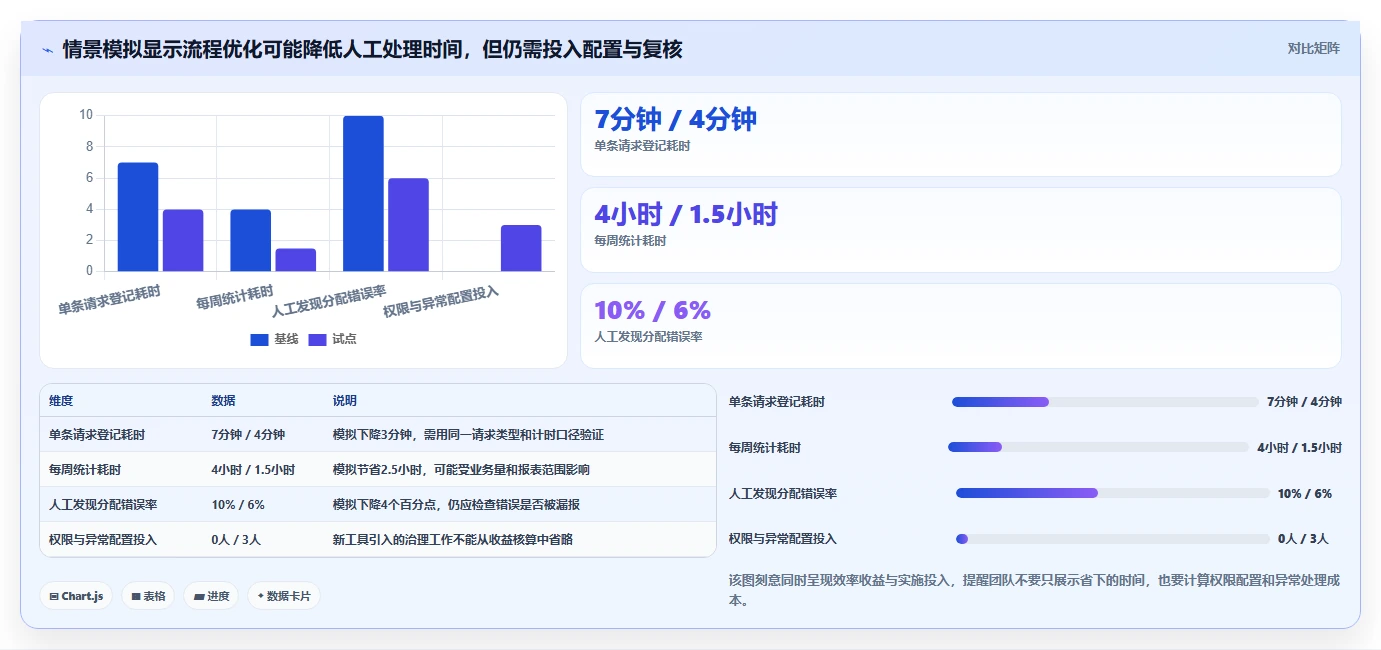Screen dimensions: 1381x650
Task: Toggle the 基线 legend color box
Action: [259, 340]
